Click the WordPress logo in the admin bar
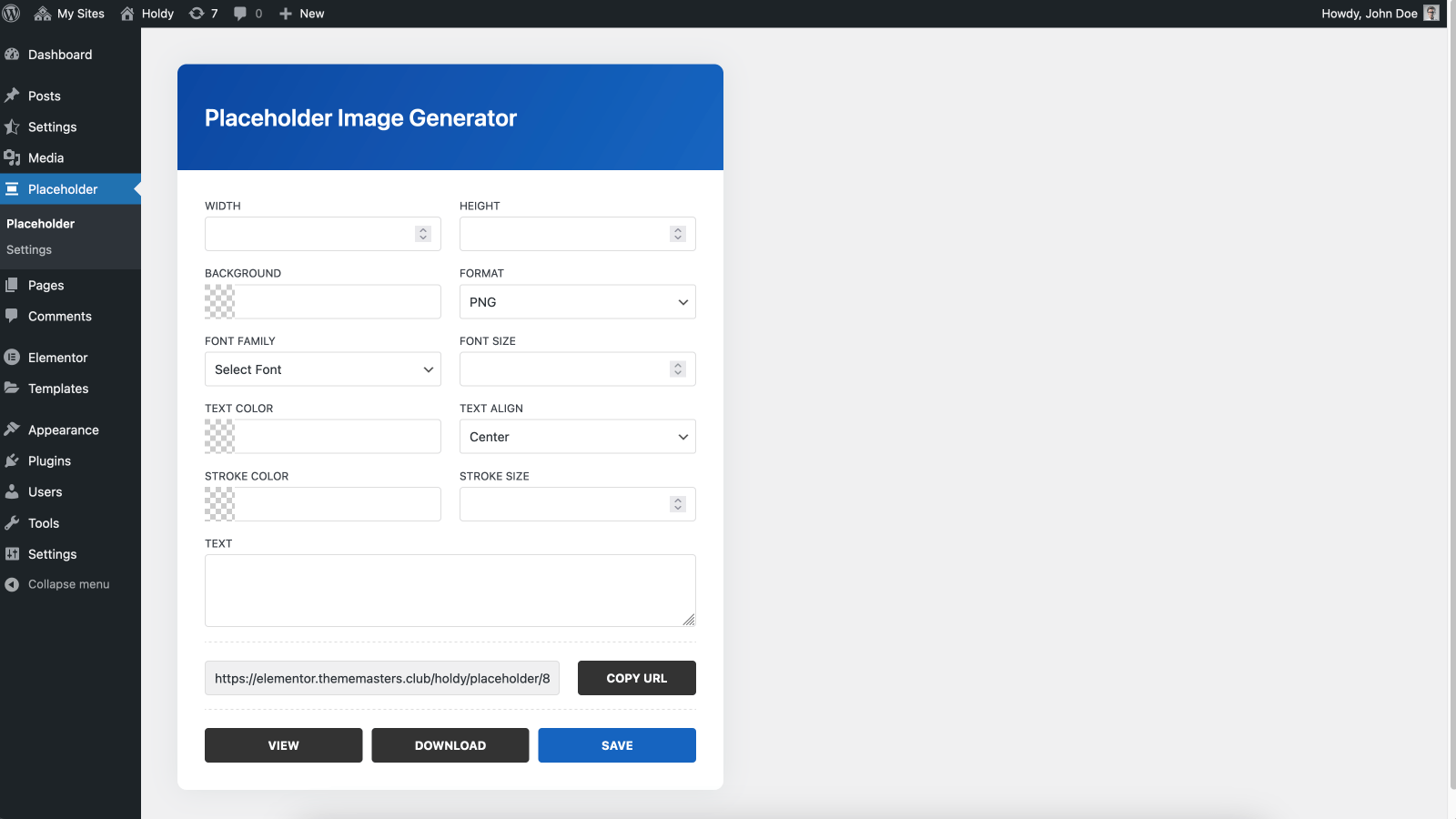 12,13
